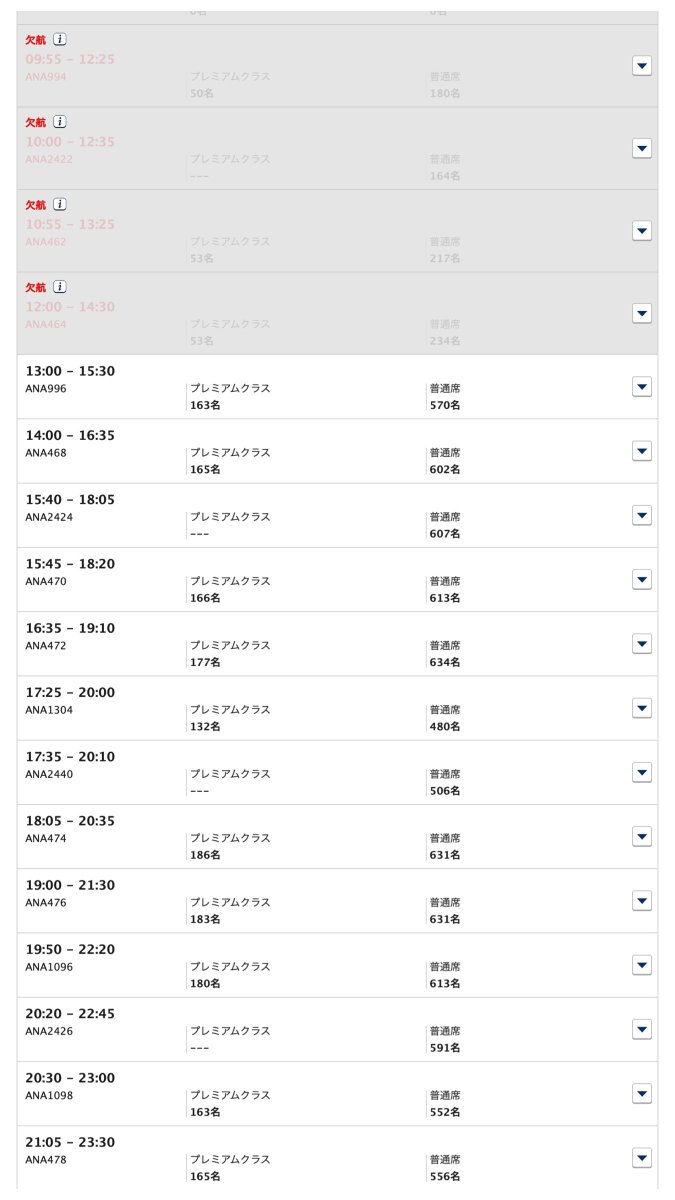This screenshot has height=1200, width=675.
Task: Click flight number ANA2440
Action: [49, 774]
